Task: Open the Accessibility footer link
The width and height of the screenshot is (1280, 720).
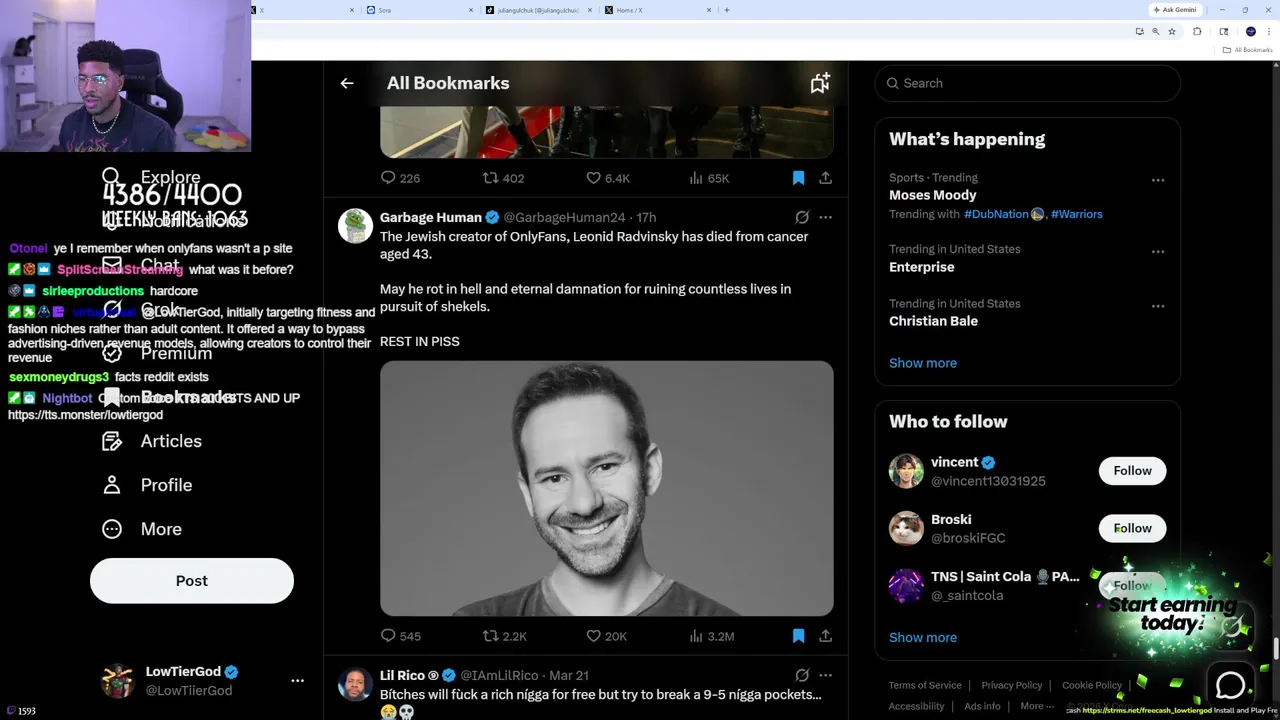Action: click(x=916, y=706)
